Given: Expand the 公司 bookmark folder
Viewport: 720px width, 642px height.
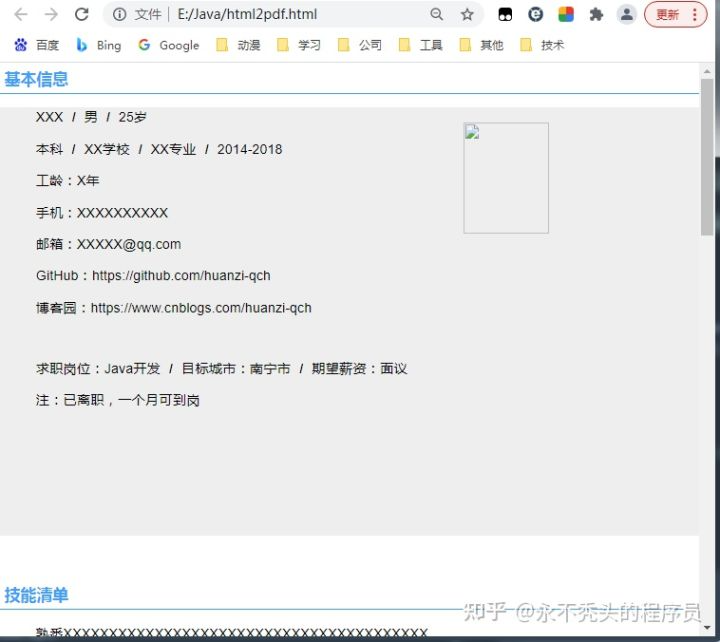Looking at the screenshot, I should coord(360,45).
